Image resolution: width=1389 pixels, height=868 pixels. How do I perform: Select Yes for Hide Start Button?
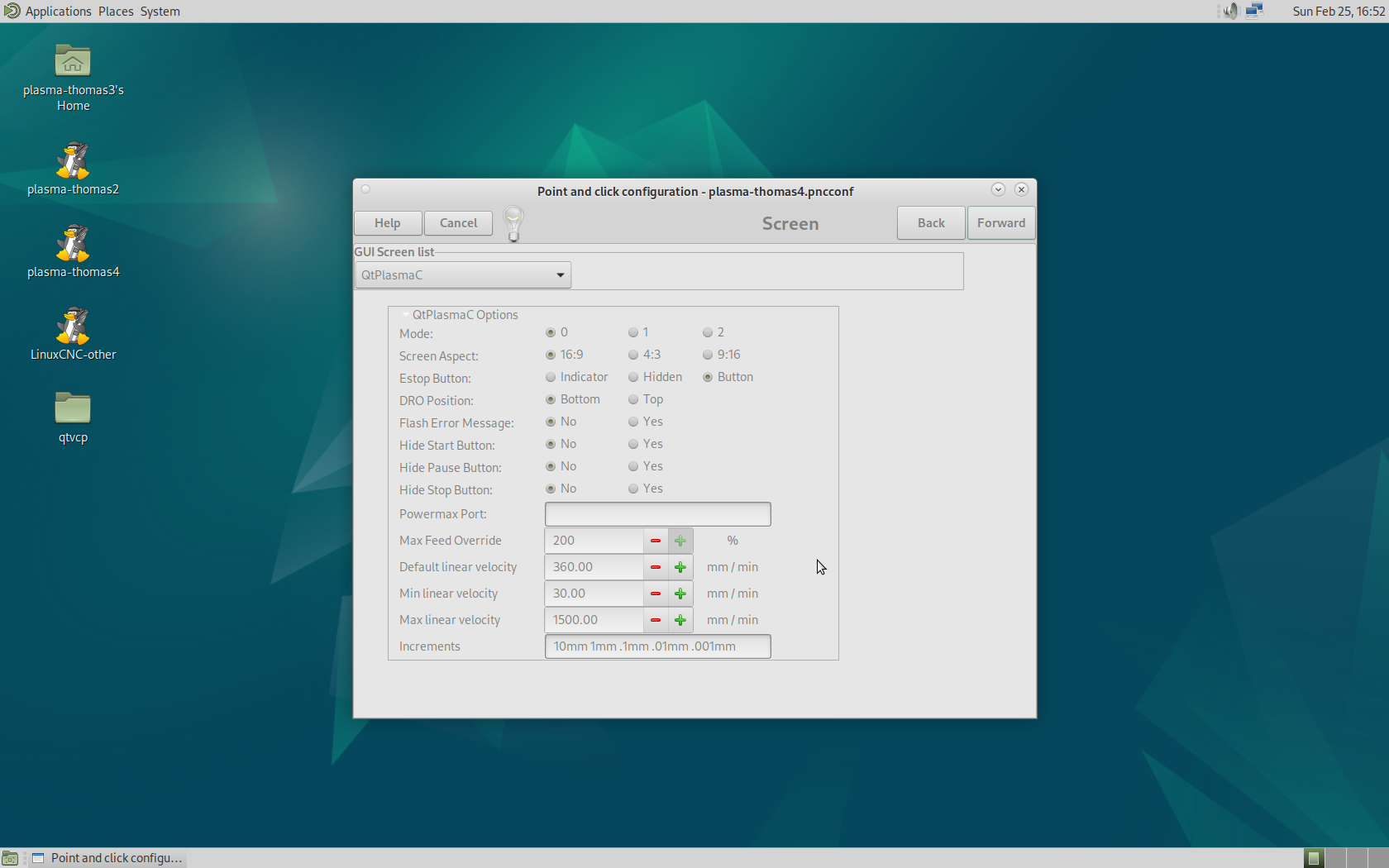tap(633, 444)
